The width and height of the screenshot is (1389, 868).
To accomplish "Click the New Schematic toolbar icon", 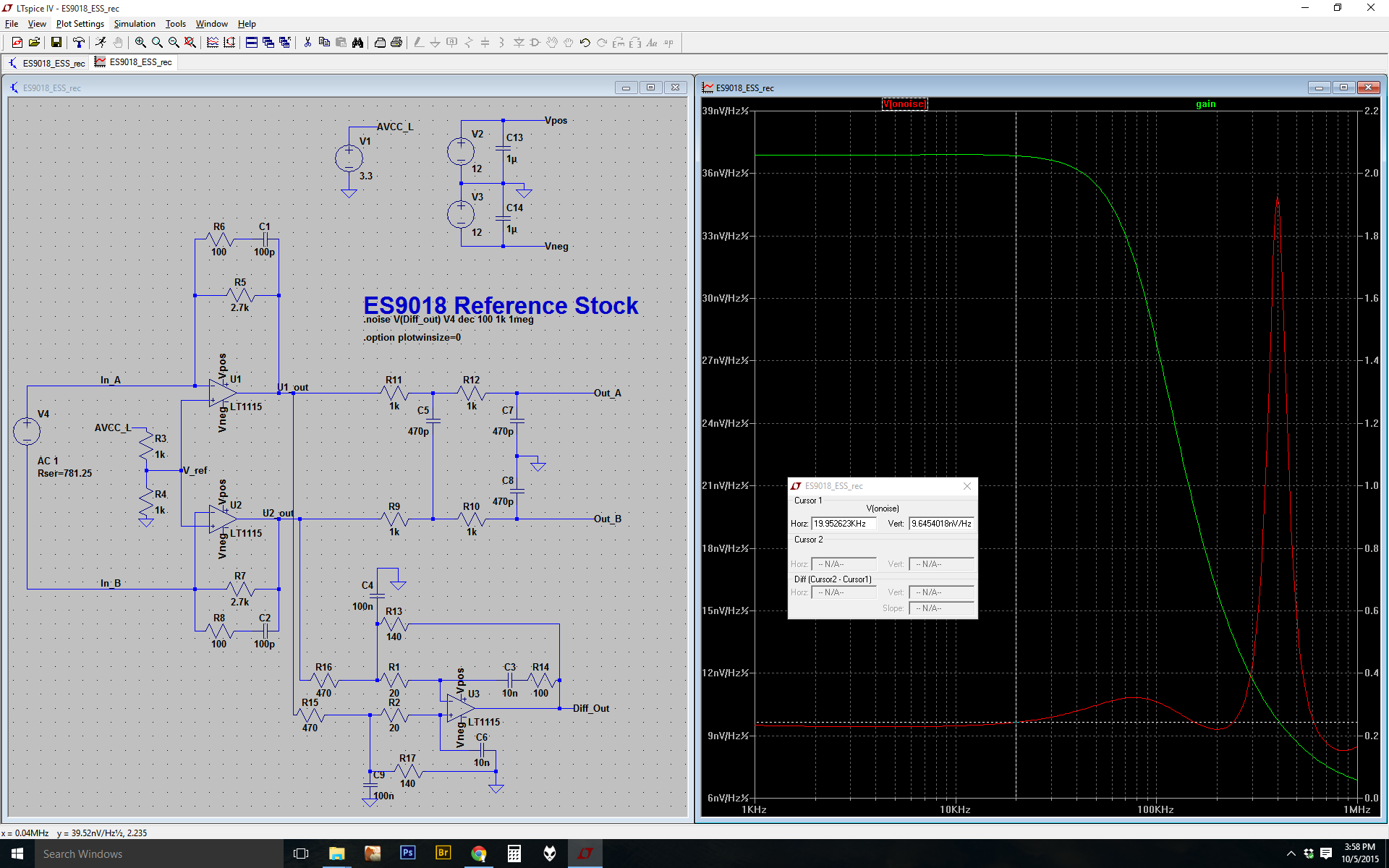I will (17, 43).
